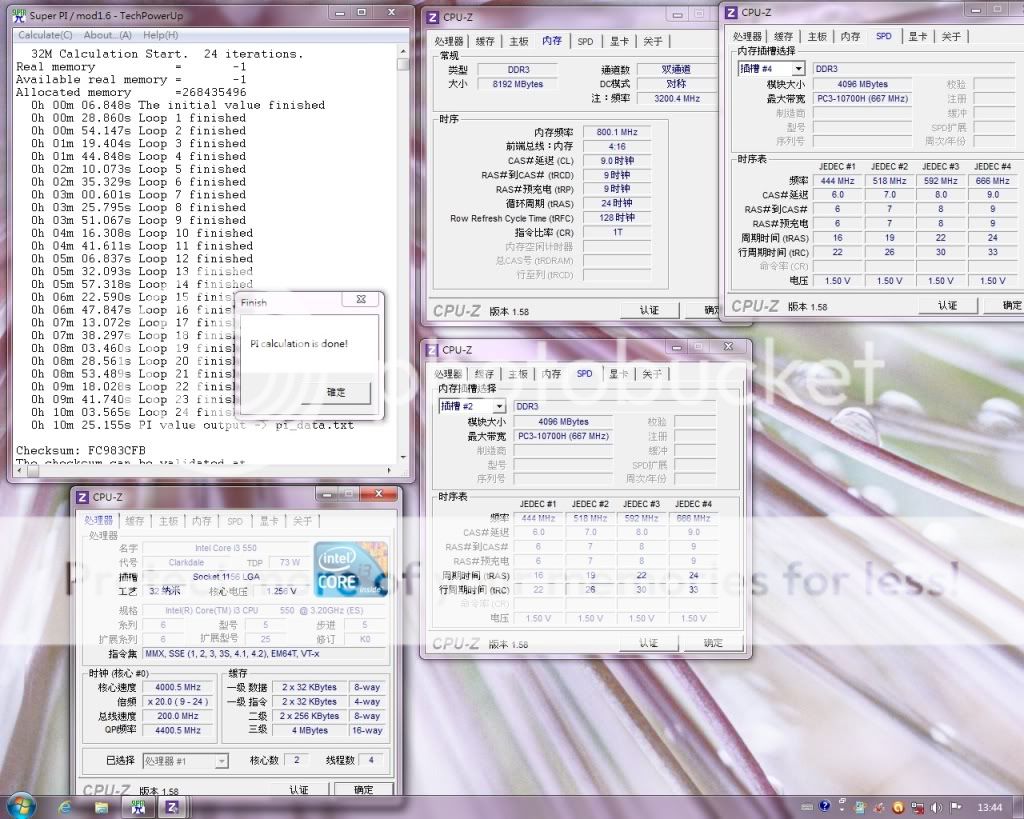Expand the 插槽 #2 slot dropdown

pos(498,406)
